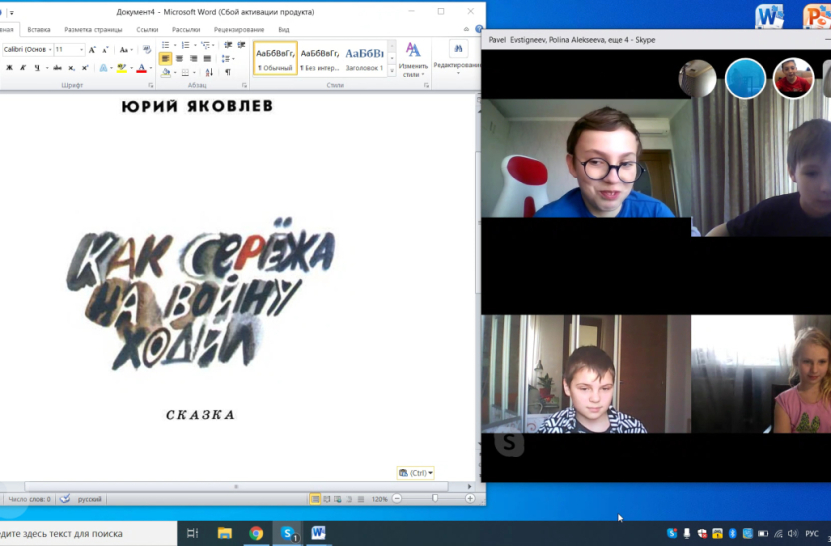Open the font size 11 combo box

tap(69, 49)
